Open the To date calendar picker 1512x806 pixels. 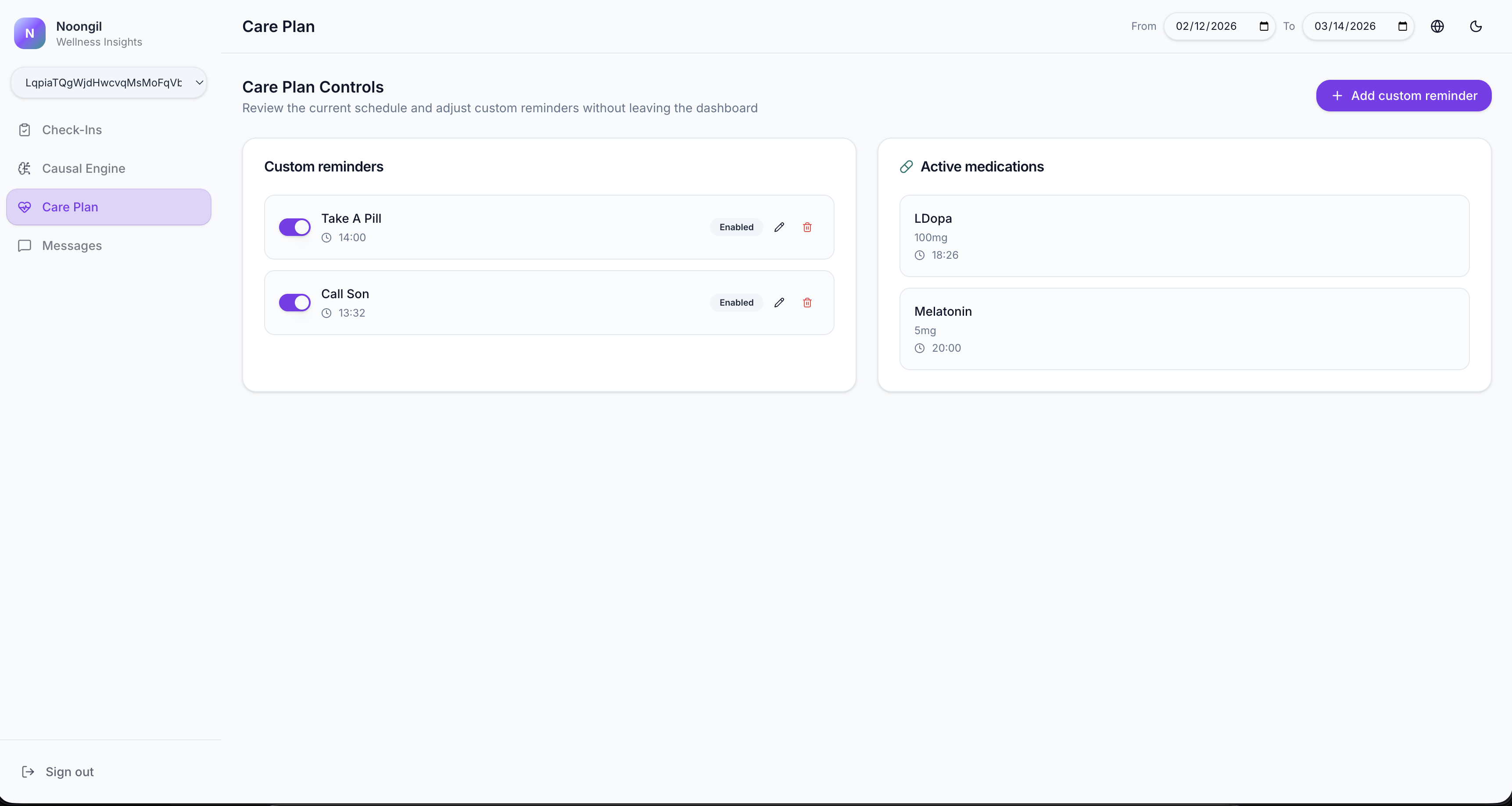(x=1402, y=26)
